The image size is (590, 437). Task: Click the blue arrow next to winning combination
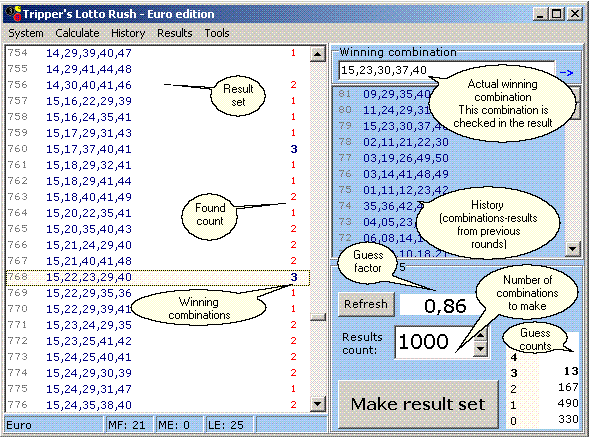click(566, 72)
